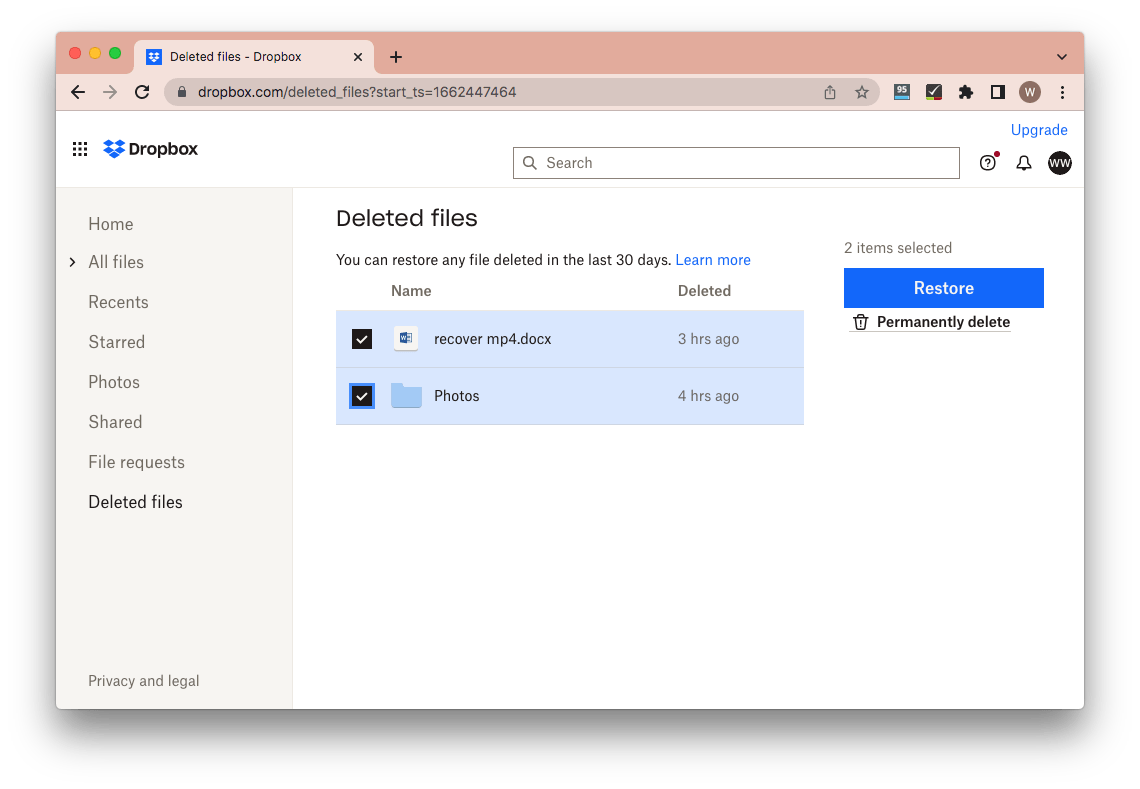Click the bookmark star in the address bar

click(x=862, y=91)
